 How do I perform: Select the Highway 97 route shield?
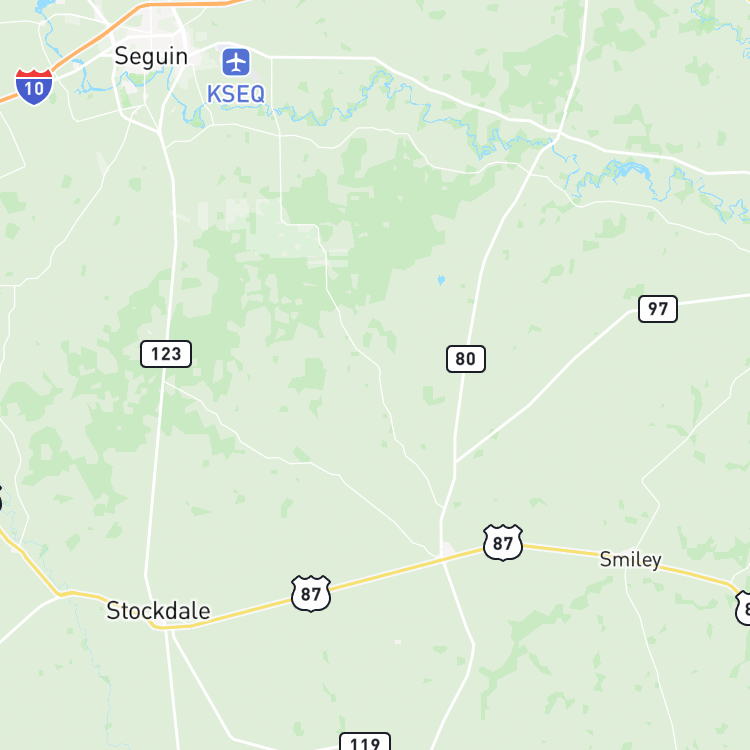(x=658, y=309)
